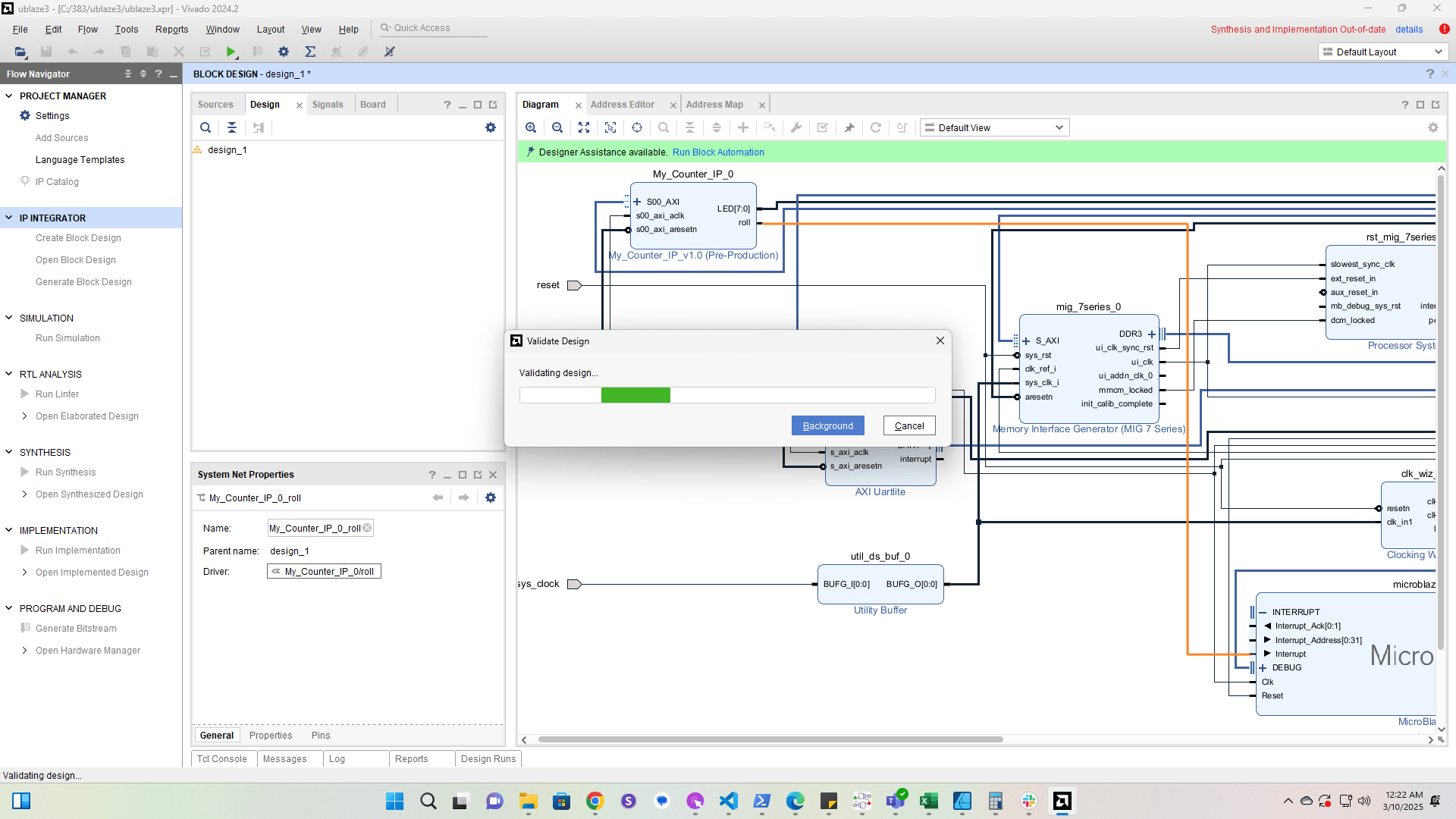Open Vivado app from Windows taskbar
1456x819 pixels.
[x=1062, y=801]
